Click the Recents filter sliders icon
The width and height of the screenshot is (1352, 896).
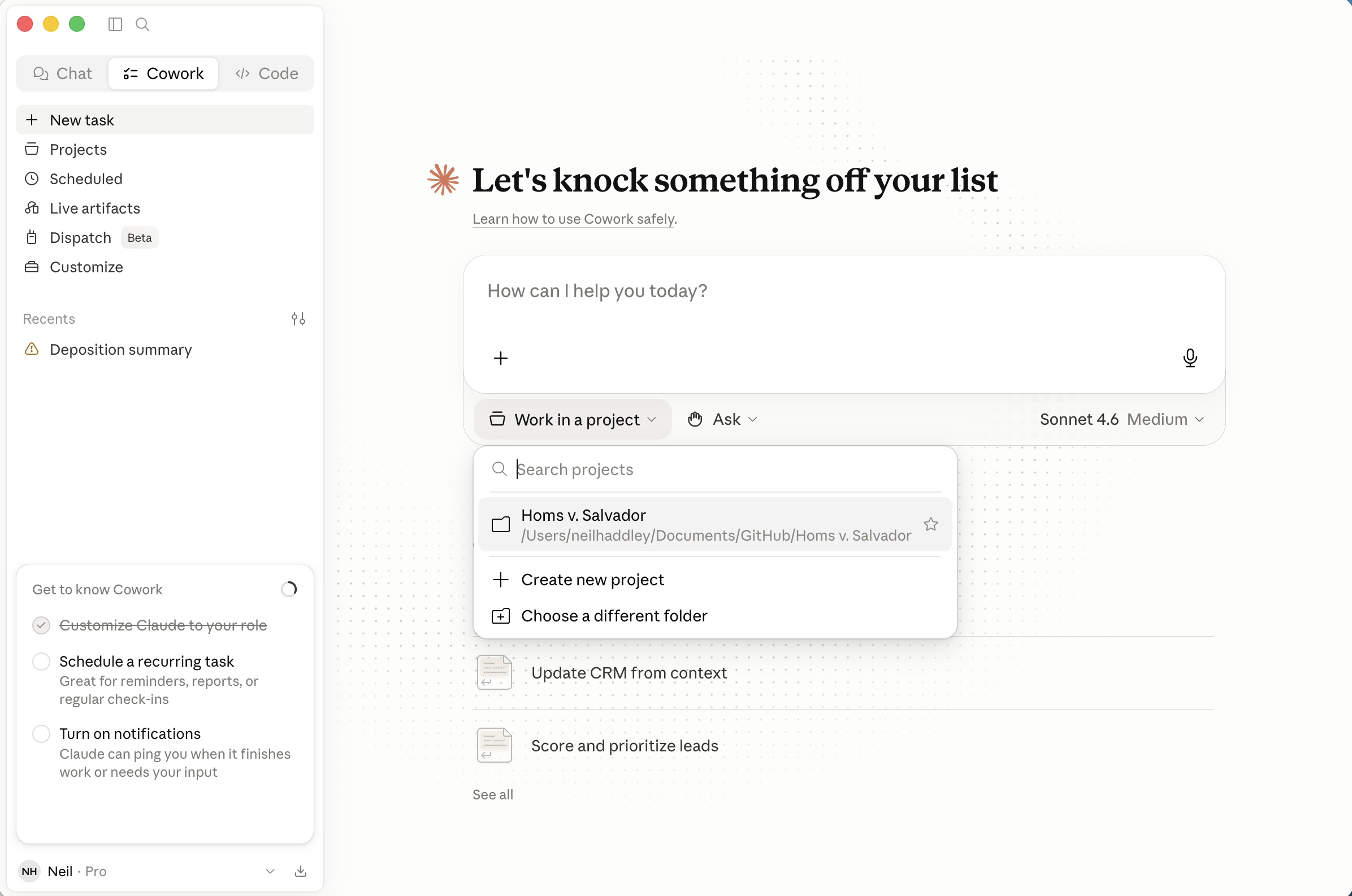pos(298,319)
